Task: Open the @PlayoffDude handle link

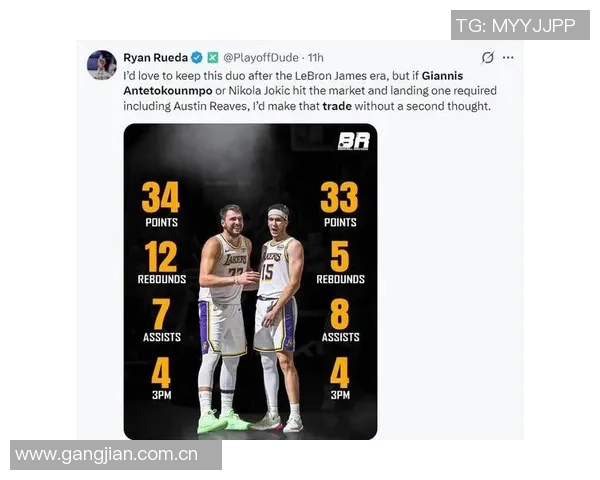Action: pyautogui.click(x=261, y=58)
